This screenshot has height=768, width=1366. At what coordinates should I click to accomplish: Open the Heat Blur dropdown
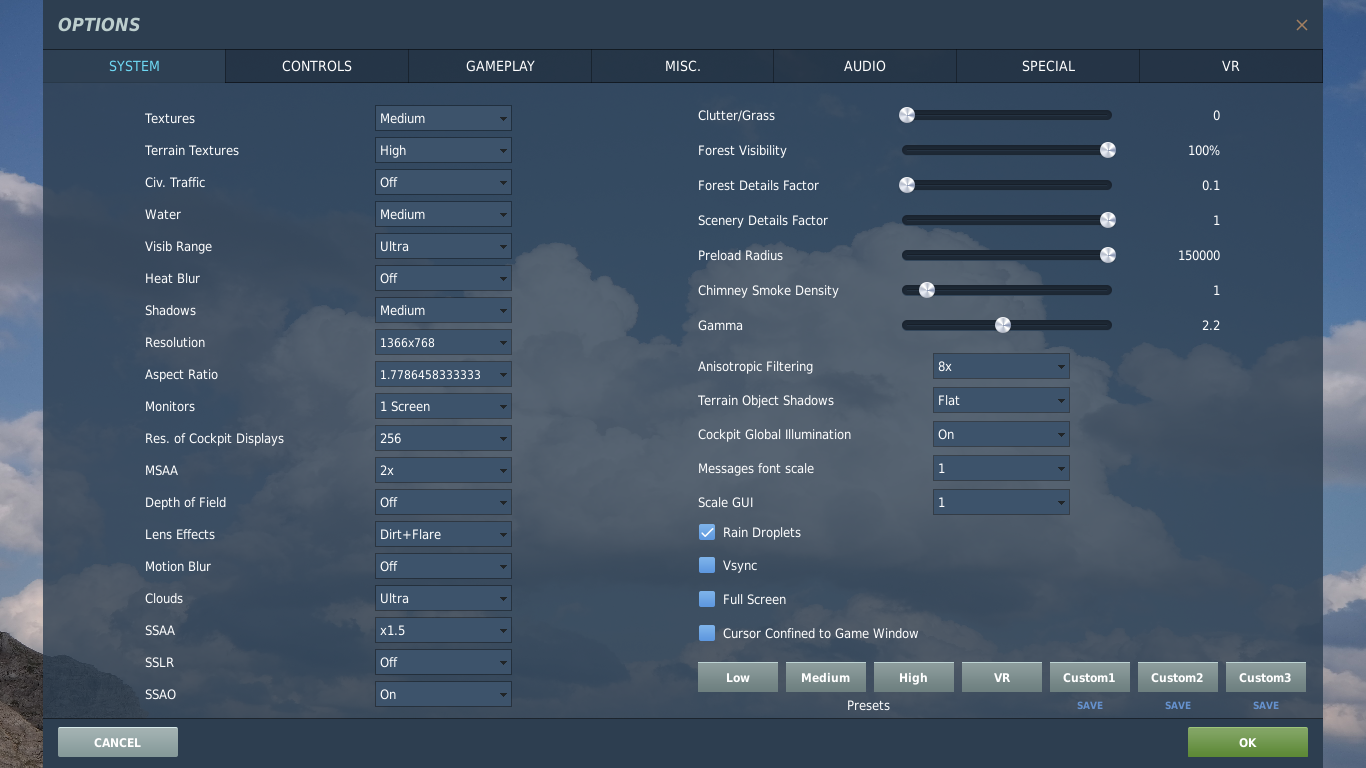[443, 278]
